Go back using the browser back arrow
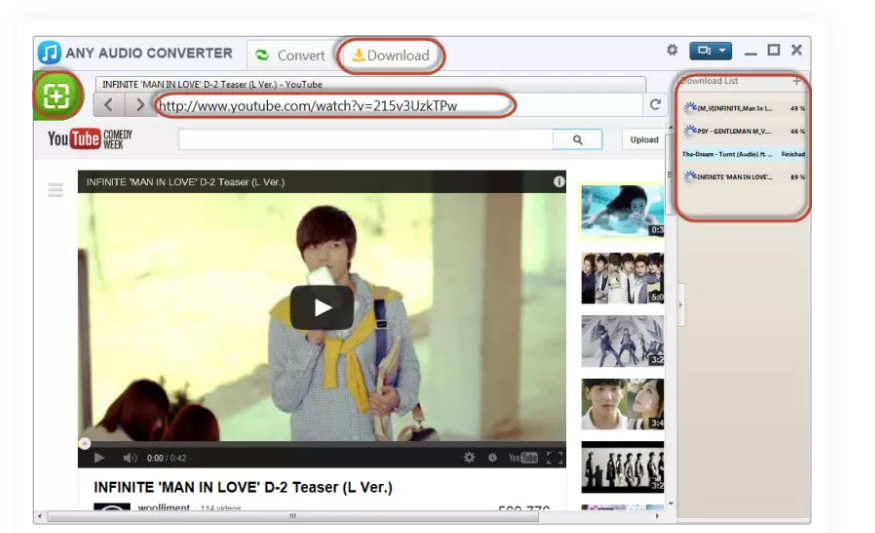 (x=110, y=105)
